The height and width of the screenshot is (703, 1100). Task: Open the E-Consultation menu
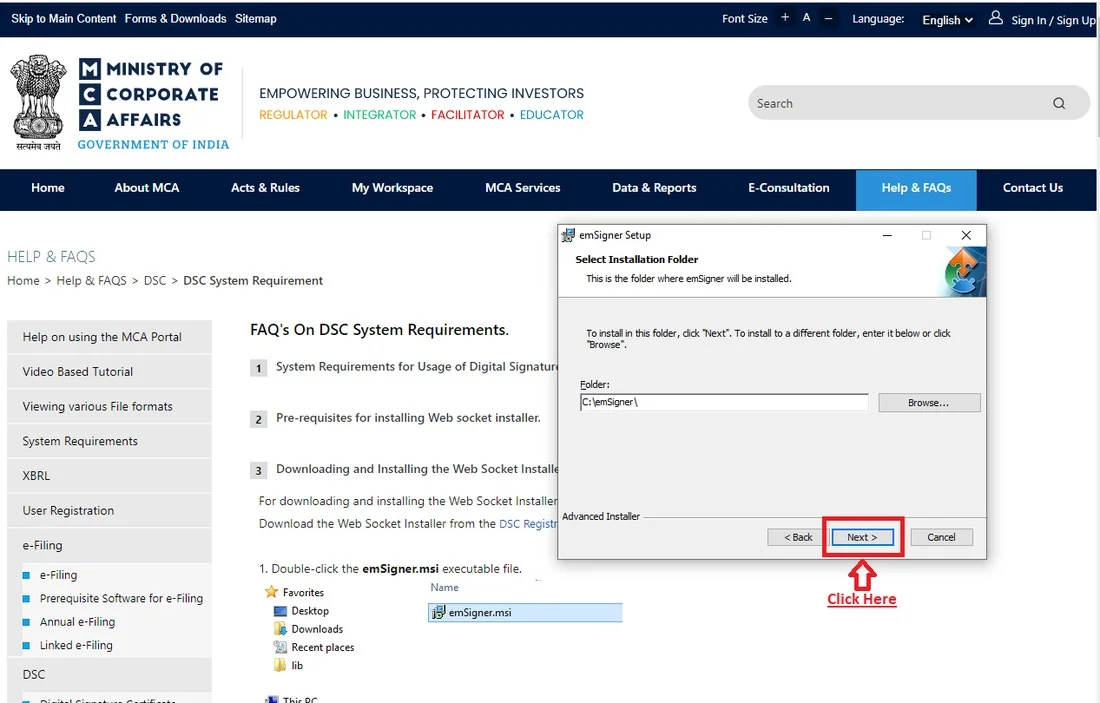tap(789, 188)
